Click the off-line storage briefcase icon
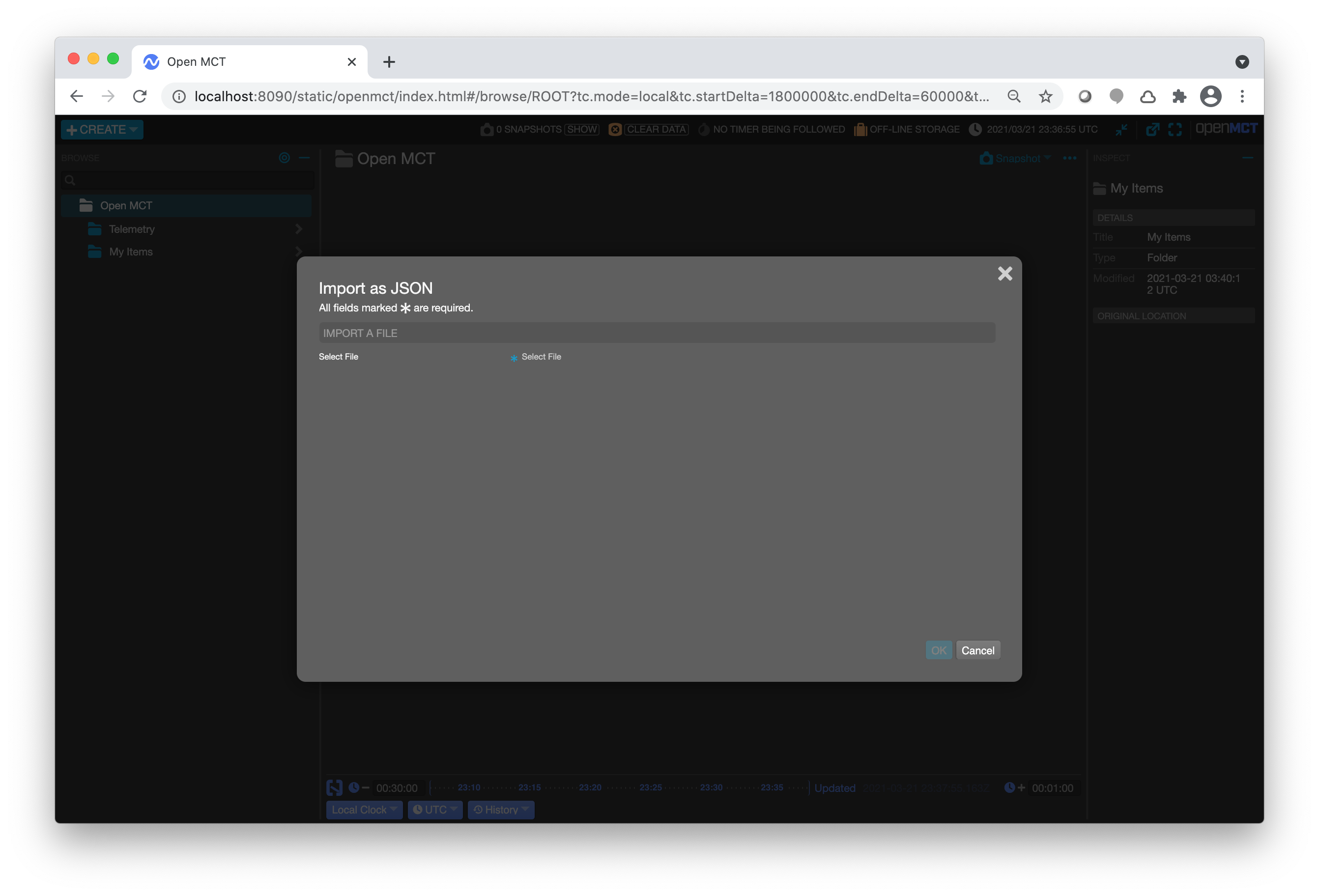 (x=860, y=129)
